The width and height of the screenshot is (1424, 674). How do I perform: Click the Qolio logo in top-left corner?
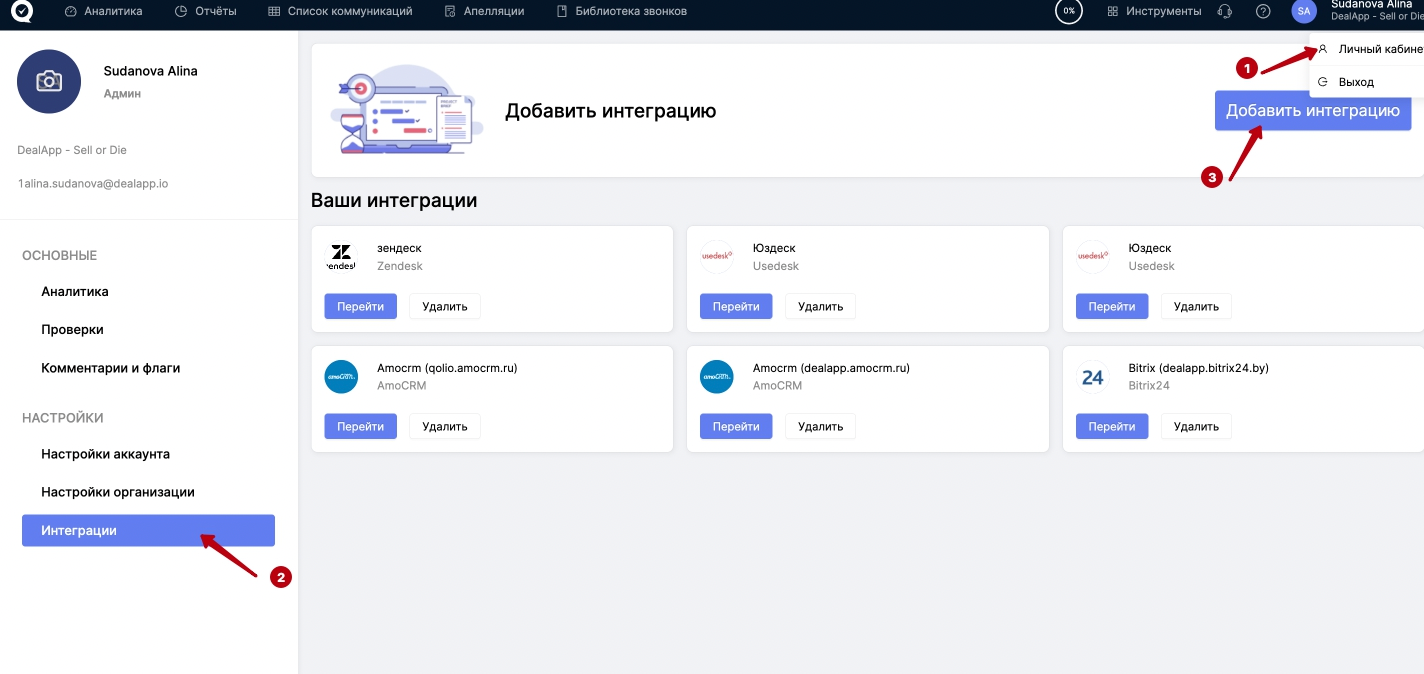pos(21,11)
